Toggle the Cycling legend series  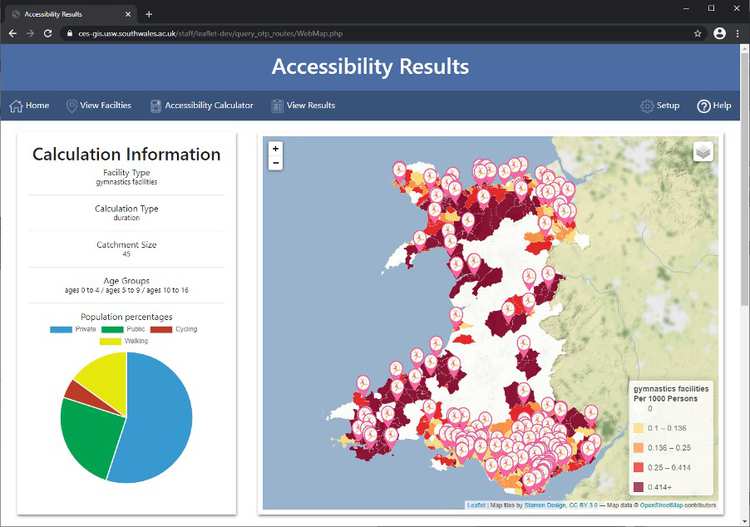(x=173, y=329)
